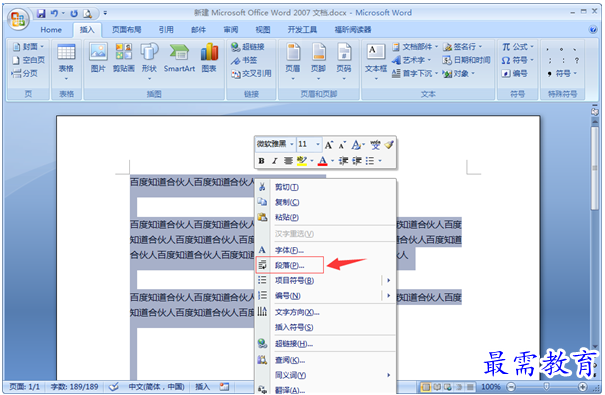Open Word help question mark
Screen dimensions: 605x395
tap(593, 29)
